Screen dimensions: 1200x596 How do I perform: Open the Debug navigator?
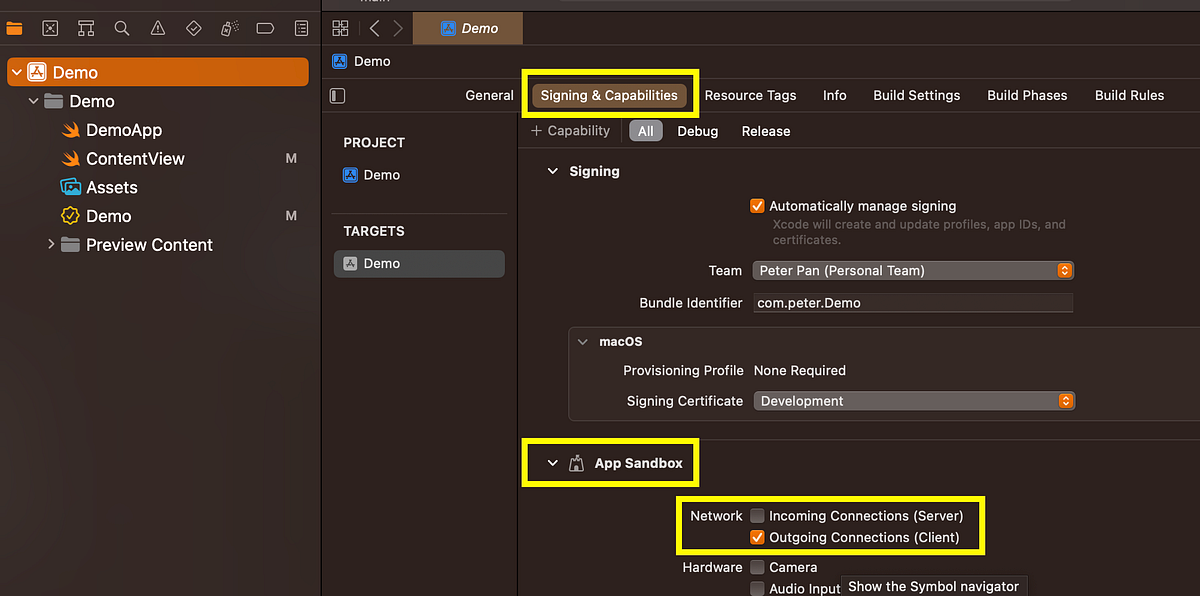pyautogui.click(x=229, y=28)
